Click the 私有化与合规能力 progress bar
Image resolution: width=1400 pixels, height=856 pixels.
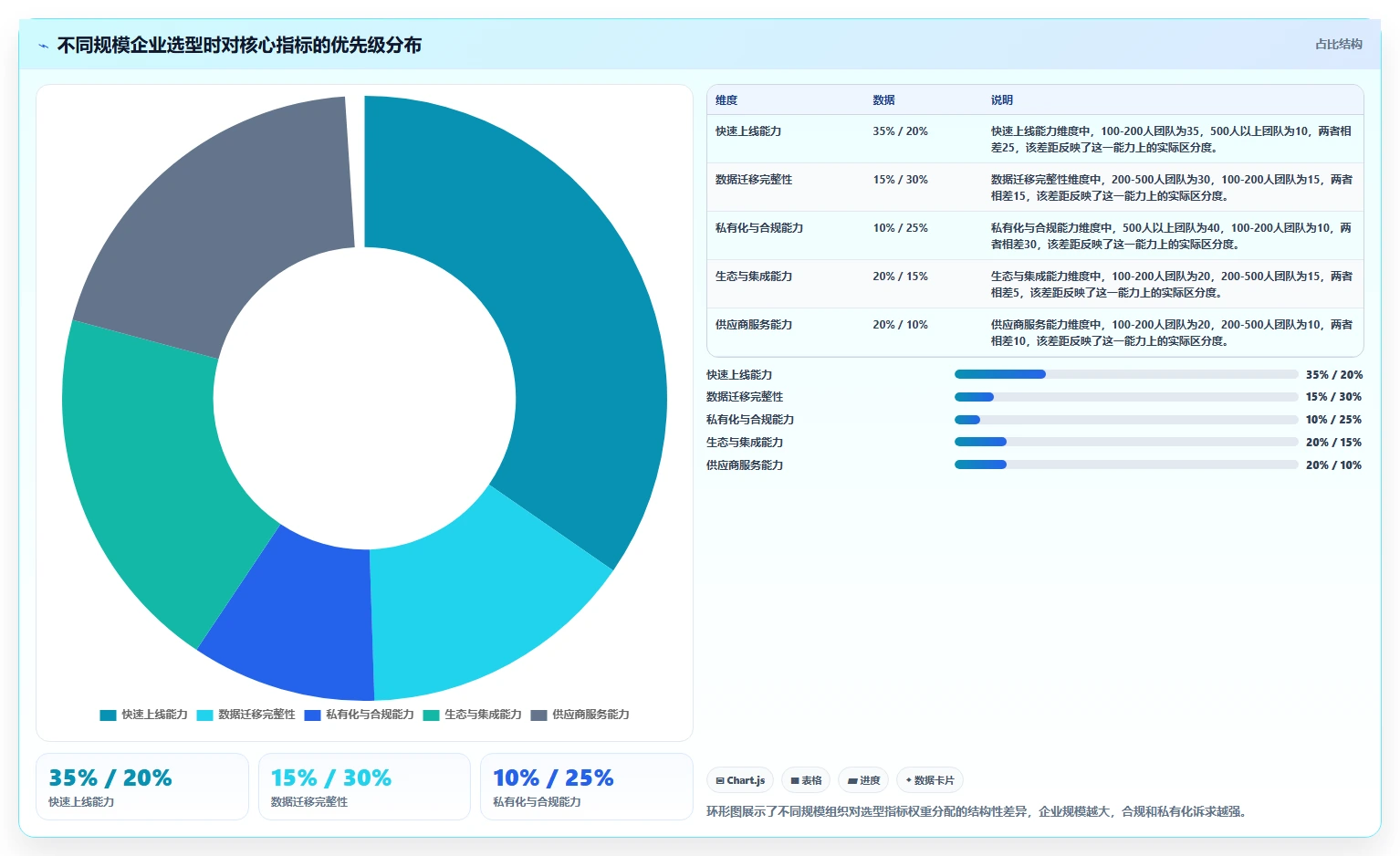tap(1126, 420)
